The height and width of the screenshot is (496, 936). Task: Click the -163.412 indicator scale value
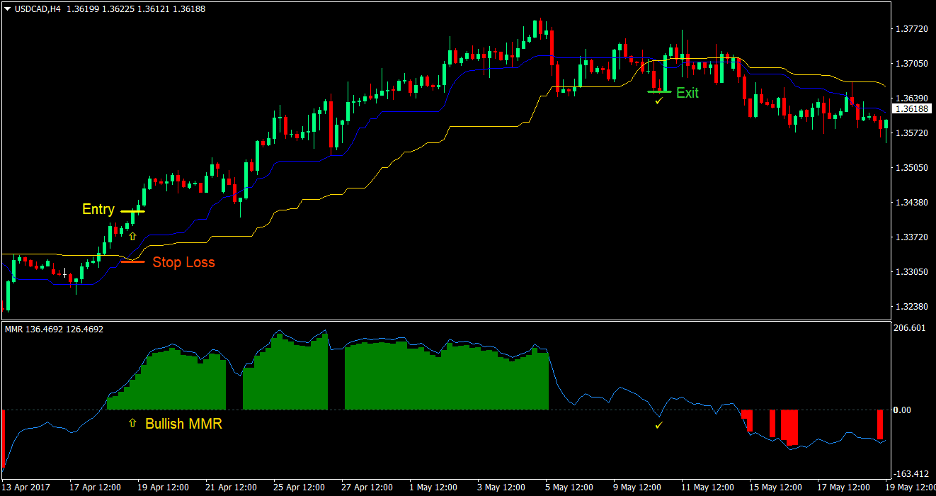[x=912, y=474]
